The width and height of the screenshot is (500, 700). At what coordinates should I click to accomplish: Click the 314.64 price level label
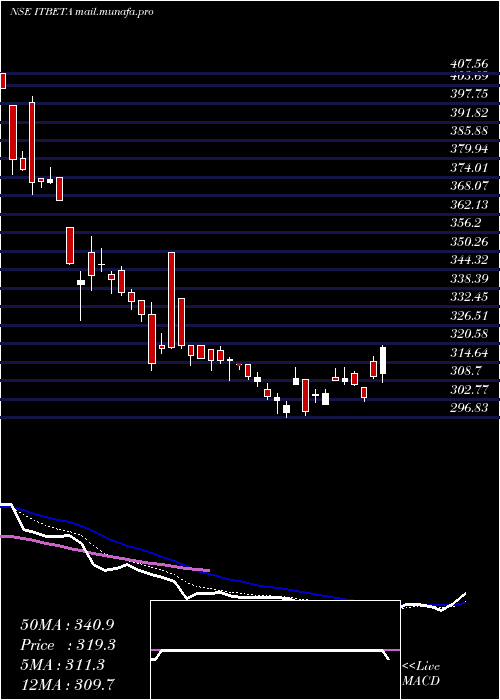point(469,353)
